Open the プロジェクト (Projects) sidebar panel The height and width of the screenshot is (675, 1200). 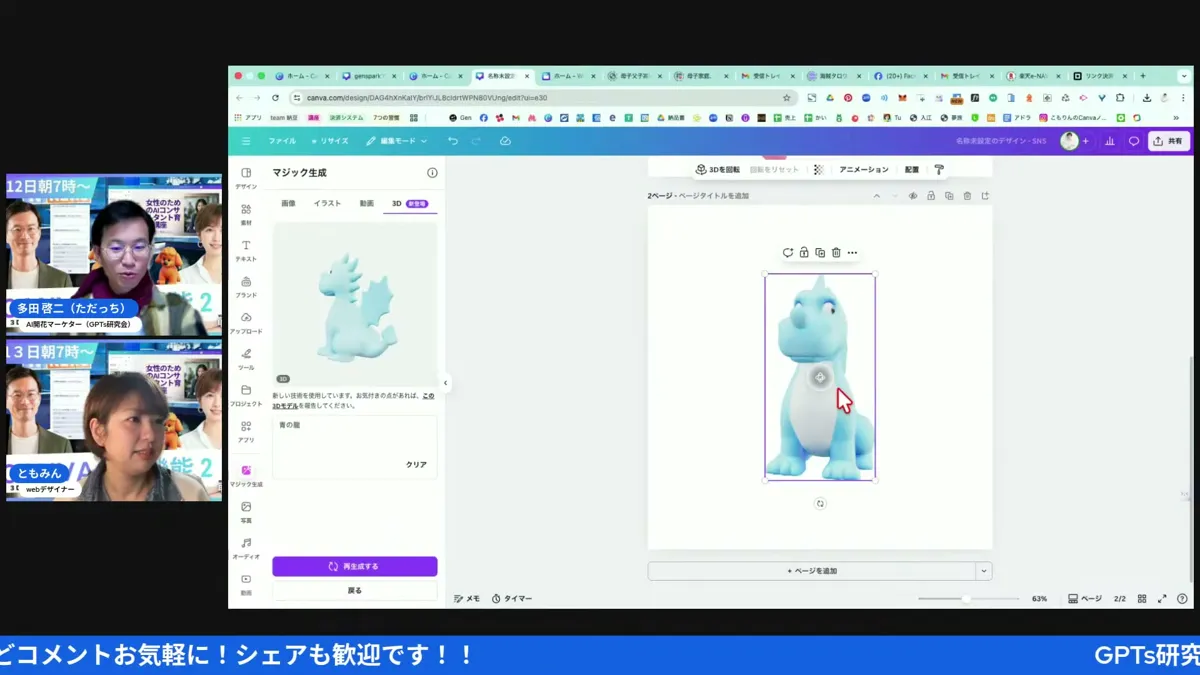246,395
